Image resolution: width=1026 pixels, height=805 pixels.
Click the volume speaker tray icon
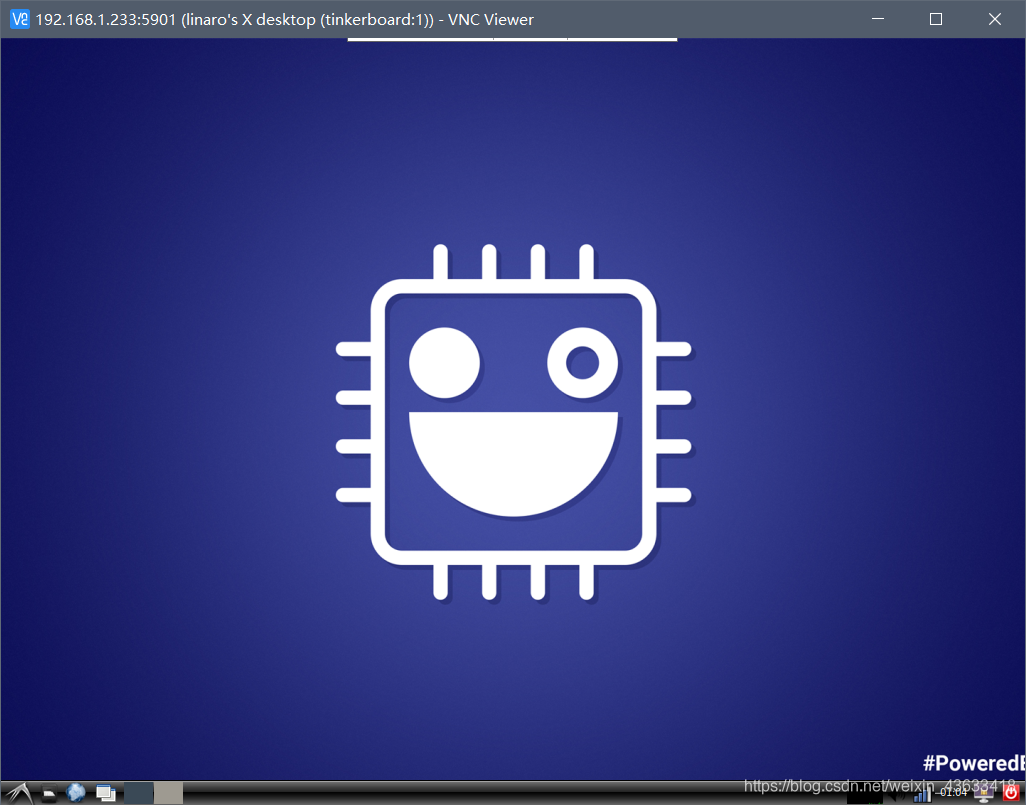coord(897,795)
